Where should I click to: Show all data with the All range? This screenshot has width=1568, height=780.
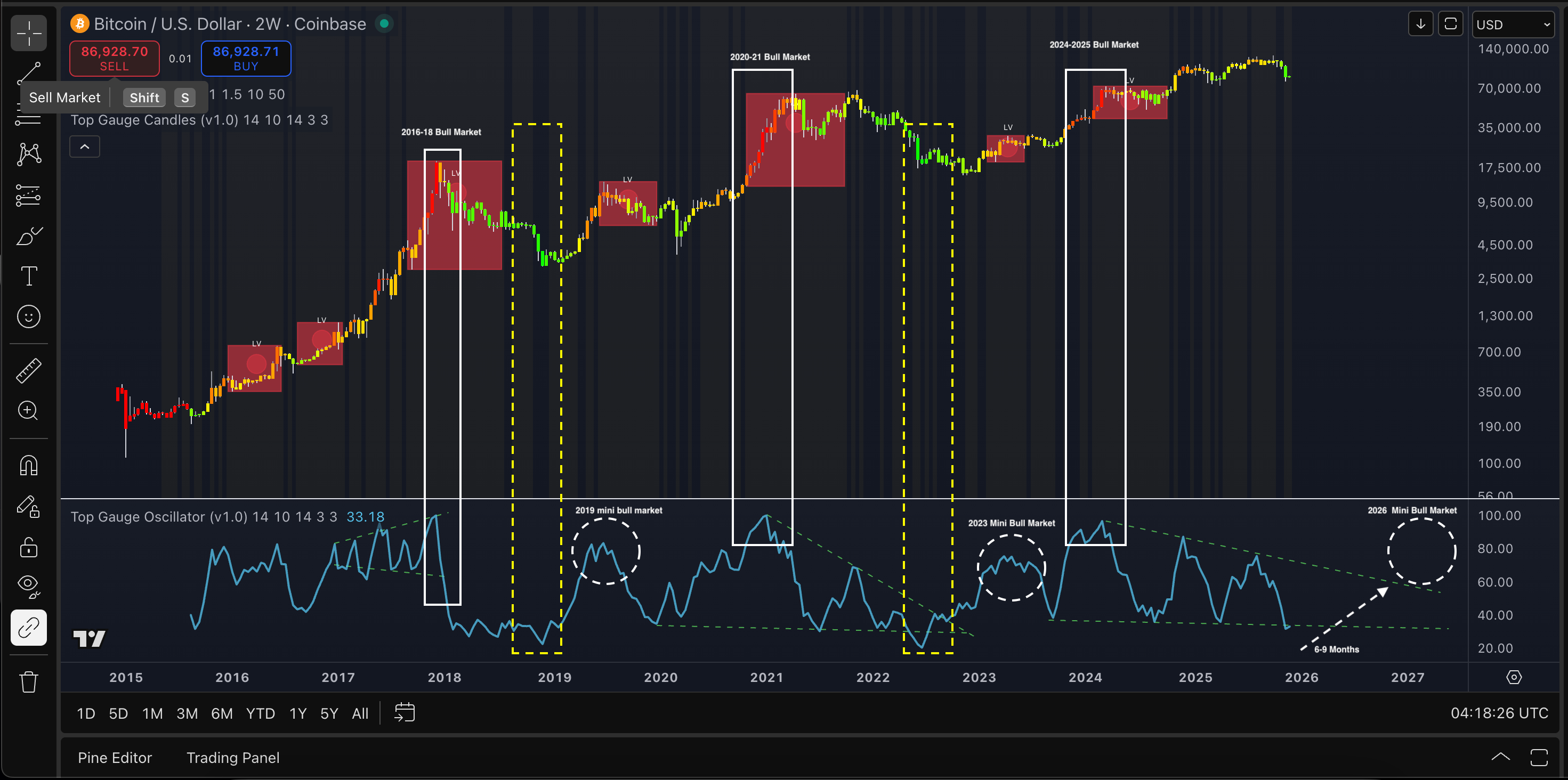[360, 713]
